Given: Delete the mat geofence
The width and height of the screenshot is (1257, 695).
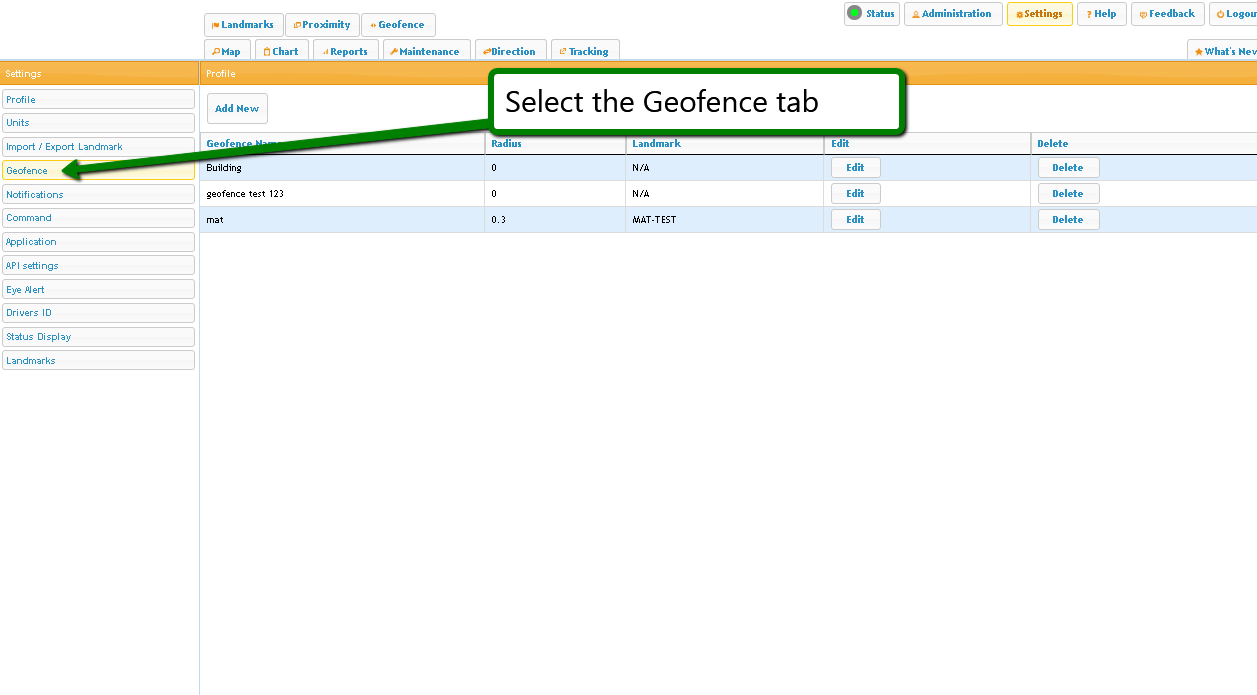Looking at the screenshot, I should (x=1067, y=220).
